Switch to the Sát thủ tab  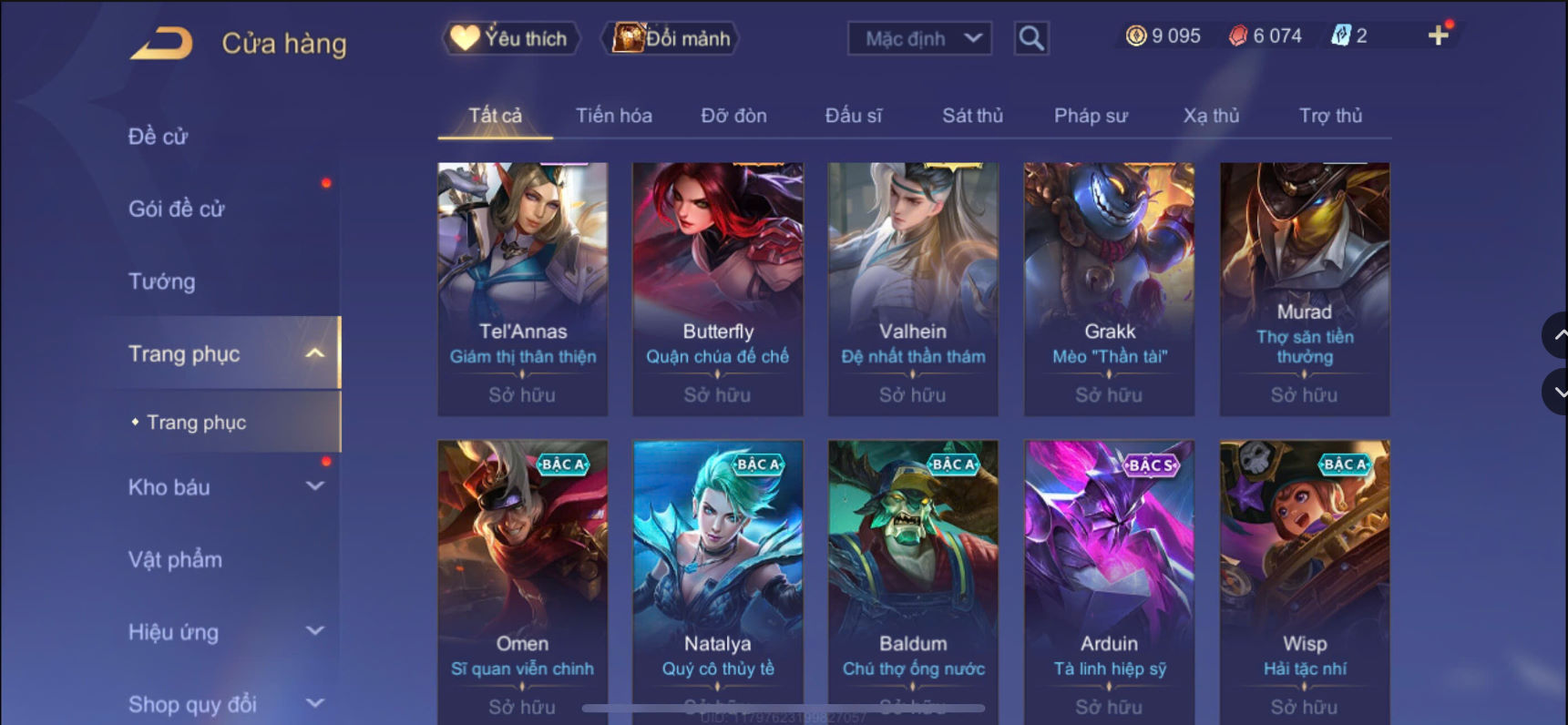point(972,116)
